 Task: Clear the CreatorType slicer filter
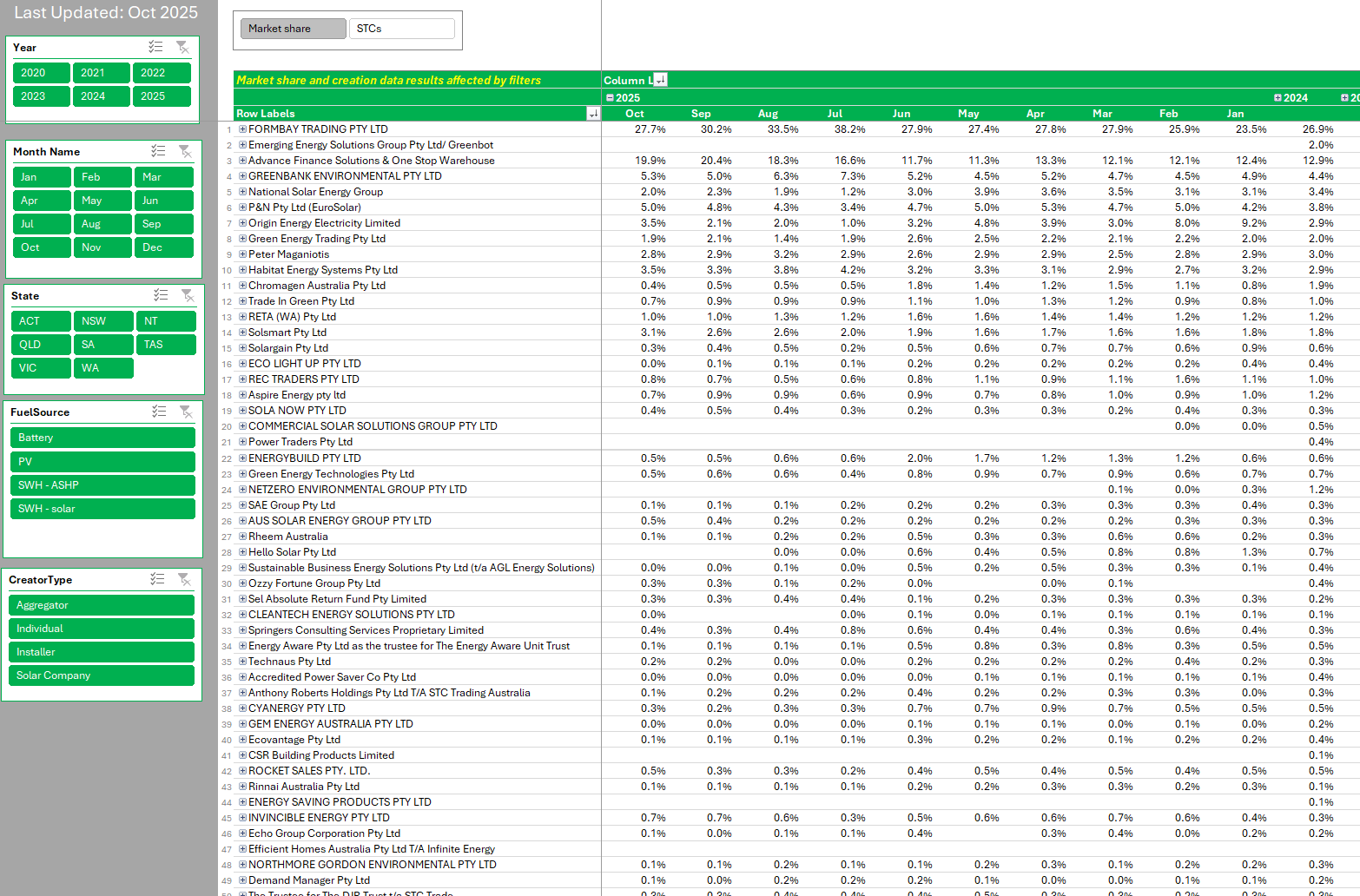184,579
